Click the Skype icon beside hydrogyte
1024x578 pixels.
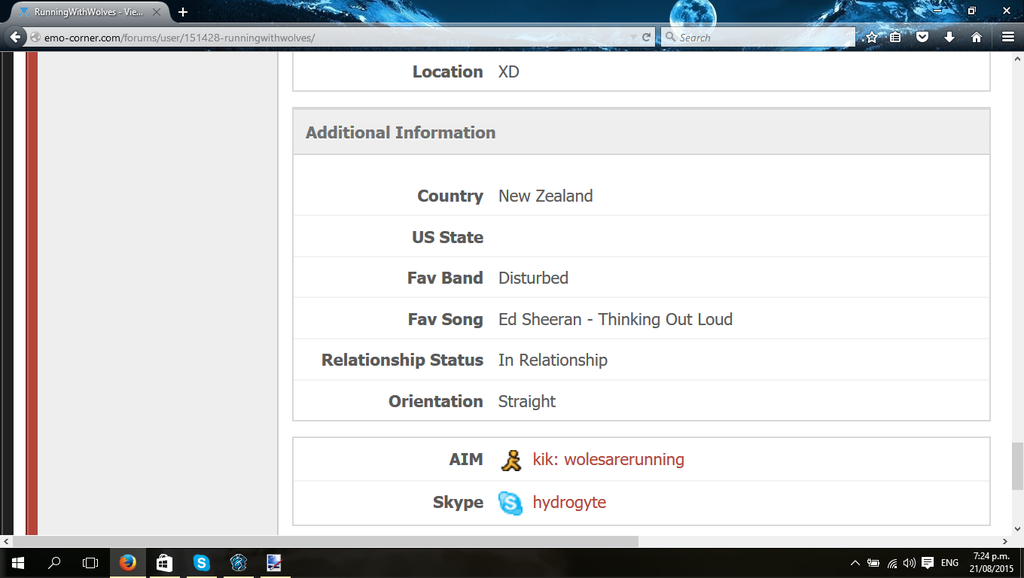tap(510, 503)
